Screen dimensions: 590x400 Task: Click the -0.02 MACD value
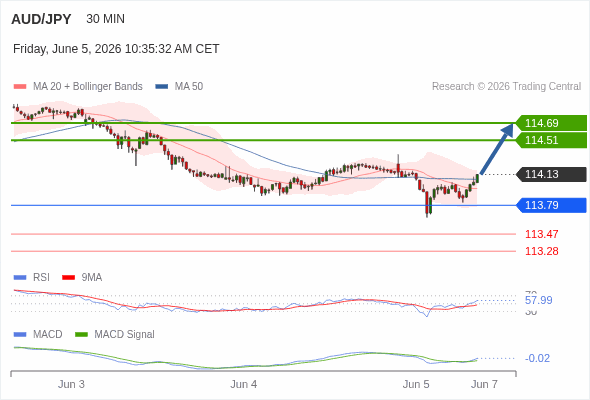[537, 358]
